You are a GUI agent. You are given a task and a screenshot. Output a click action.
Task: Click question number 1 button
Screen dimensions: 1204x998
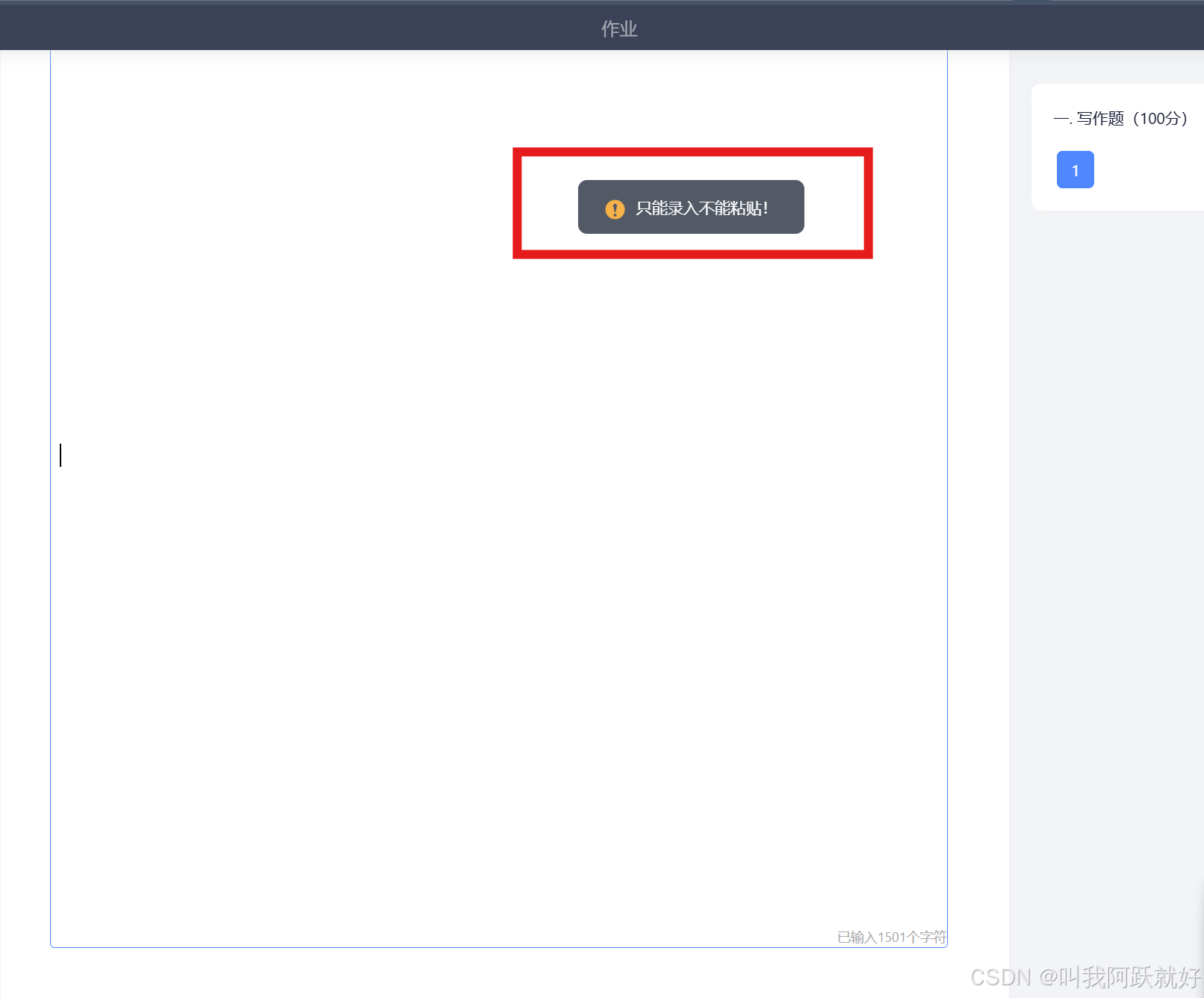pyautogui.click(x=1075, y=170)
